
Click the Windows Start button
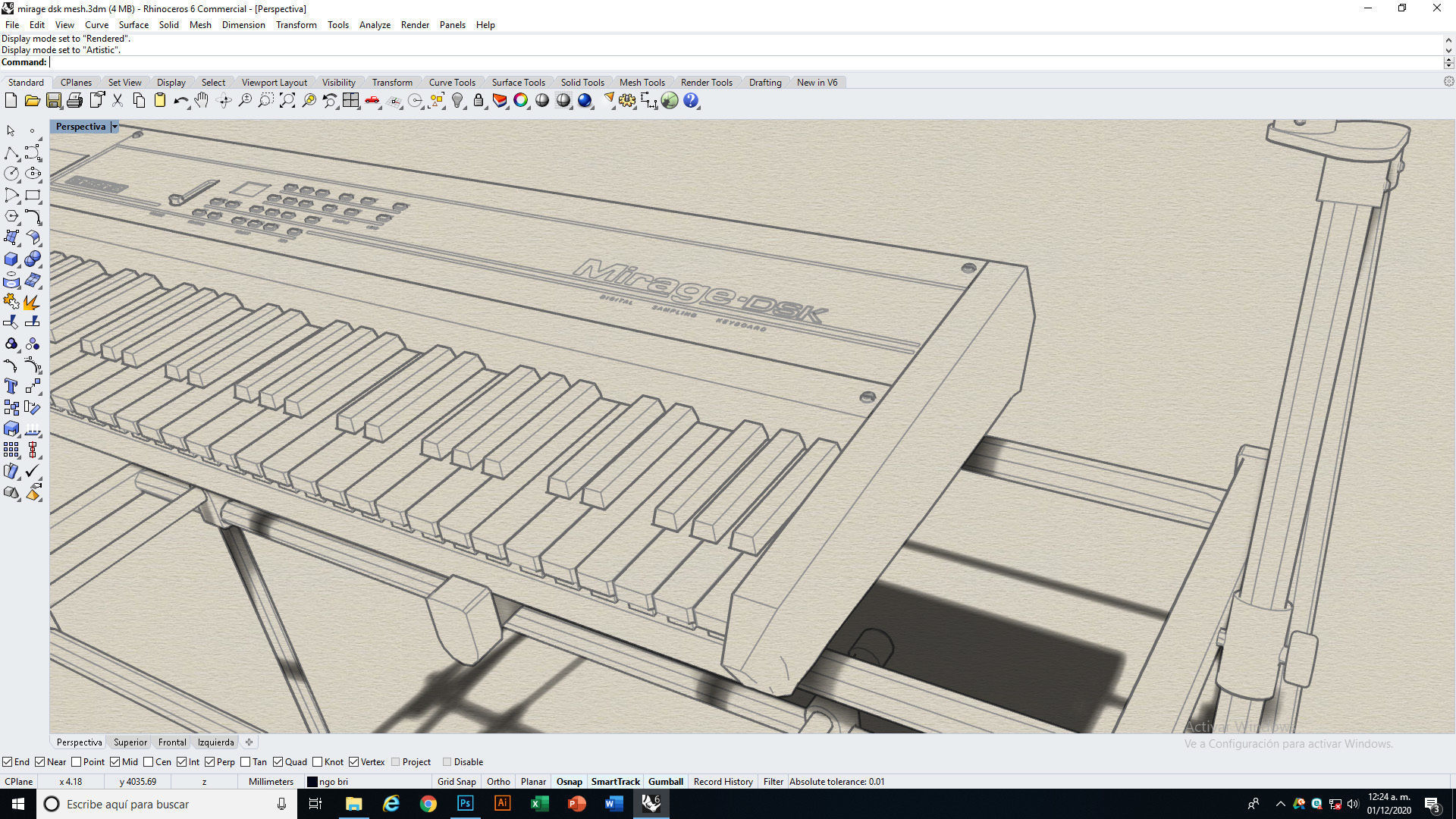coord(18,804)
